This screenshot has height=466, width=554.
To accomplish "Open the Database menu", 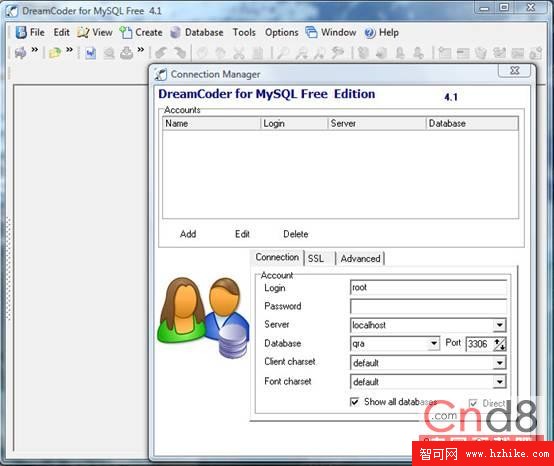I will click(197, 32).
